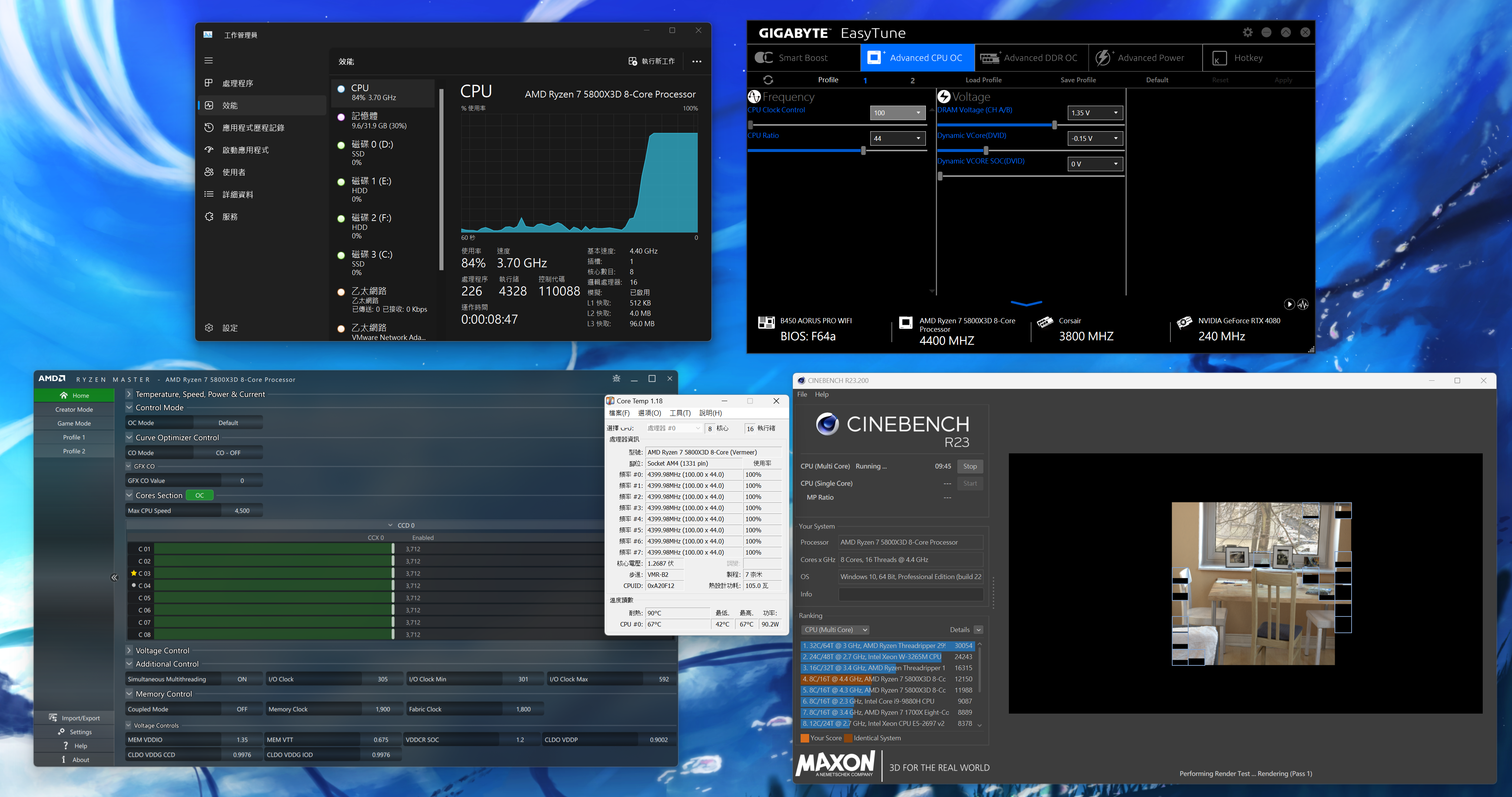Viewport: 1512px width, 797px height.
Task: Click CPU Ratio slider handle in EasyTune
Action: pos(863,151)
